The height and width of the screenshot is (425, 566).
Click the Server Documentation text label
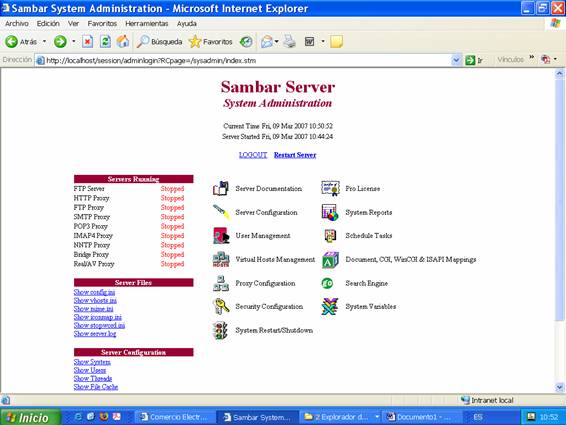pyautogui.click(x=269, y=188)
